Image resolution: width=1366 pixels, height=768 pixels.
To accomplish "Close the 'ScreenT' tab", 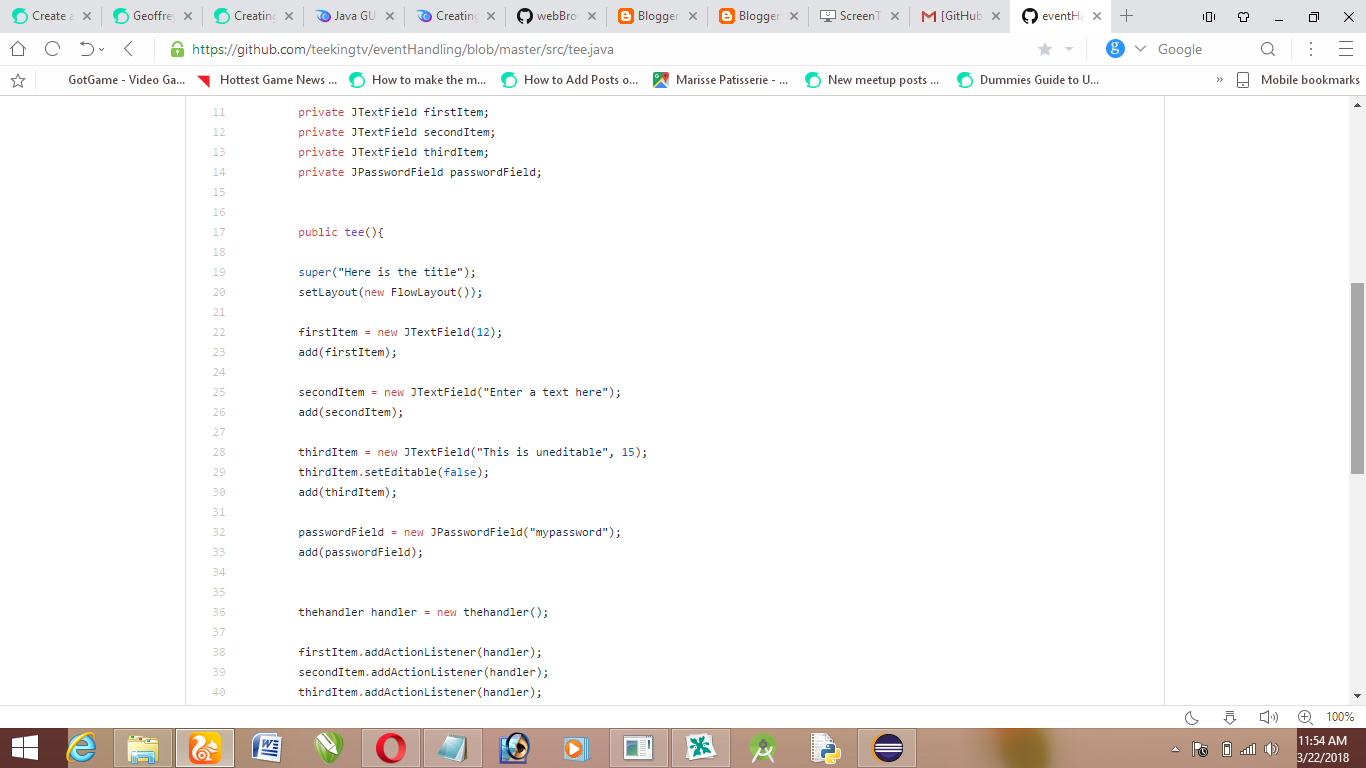I will pos(894,16).
